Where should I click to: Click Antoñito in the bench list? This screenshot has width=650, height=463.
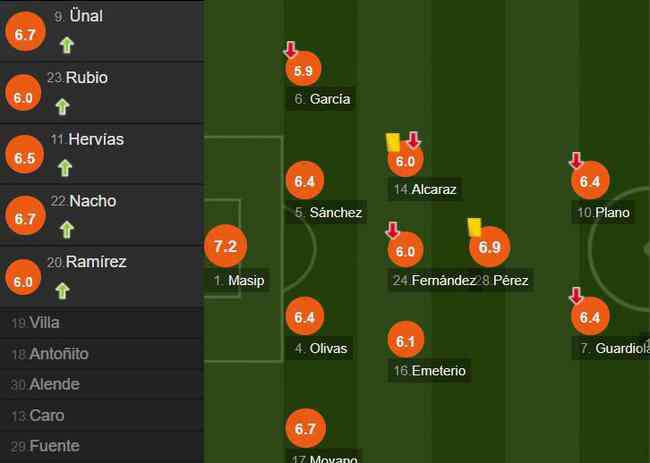(x=101, y=354)
